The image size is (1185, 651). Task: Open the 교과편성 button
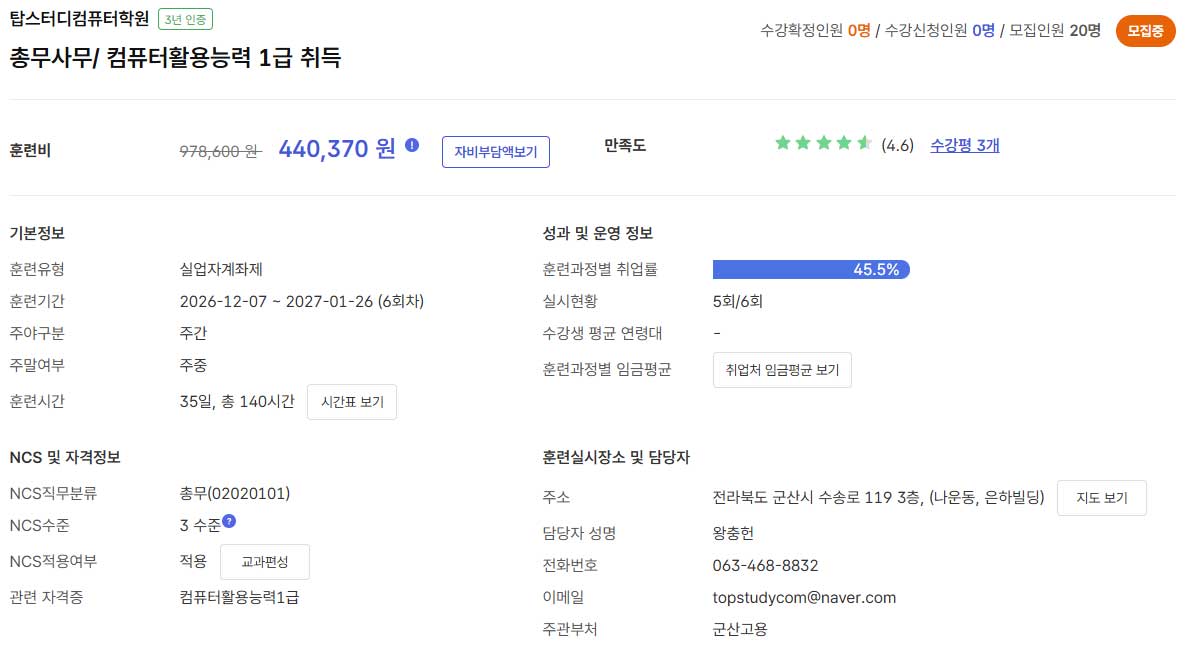265,562
